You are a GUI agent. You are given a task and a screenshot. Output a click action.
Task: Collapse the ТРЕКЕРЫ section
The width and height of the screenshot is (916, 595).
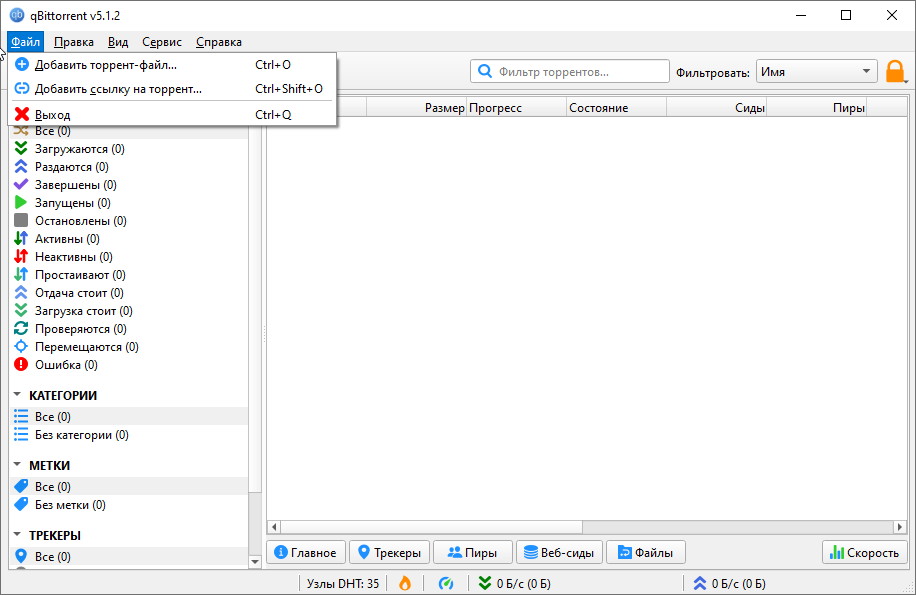click(x=17, y=535)
